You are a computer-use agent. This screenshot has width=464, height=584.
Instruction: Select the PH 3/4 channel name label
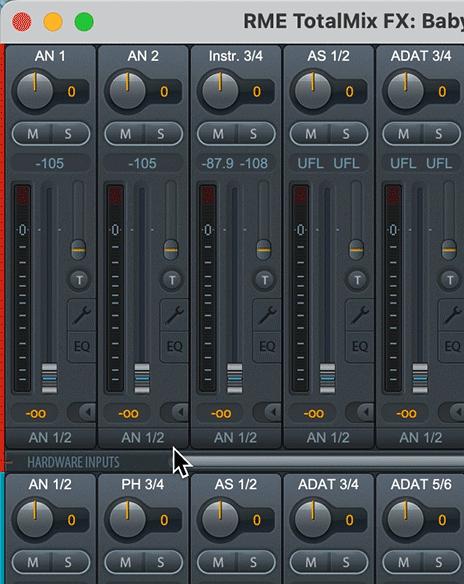(x=143, y=485)
